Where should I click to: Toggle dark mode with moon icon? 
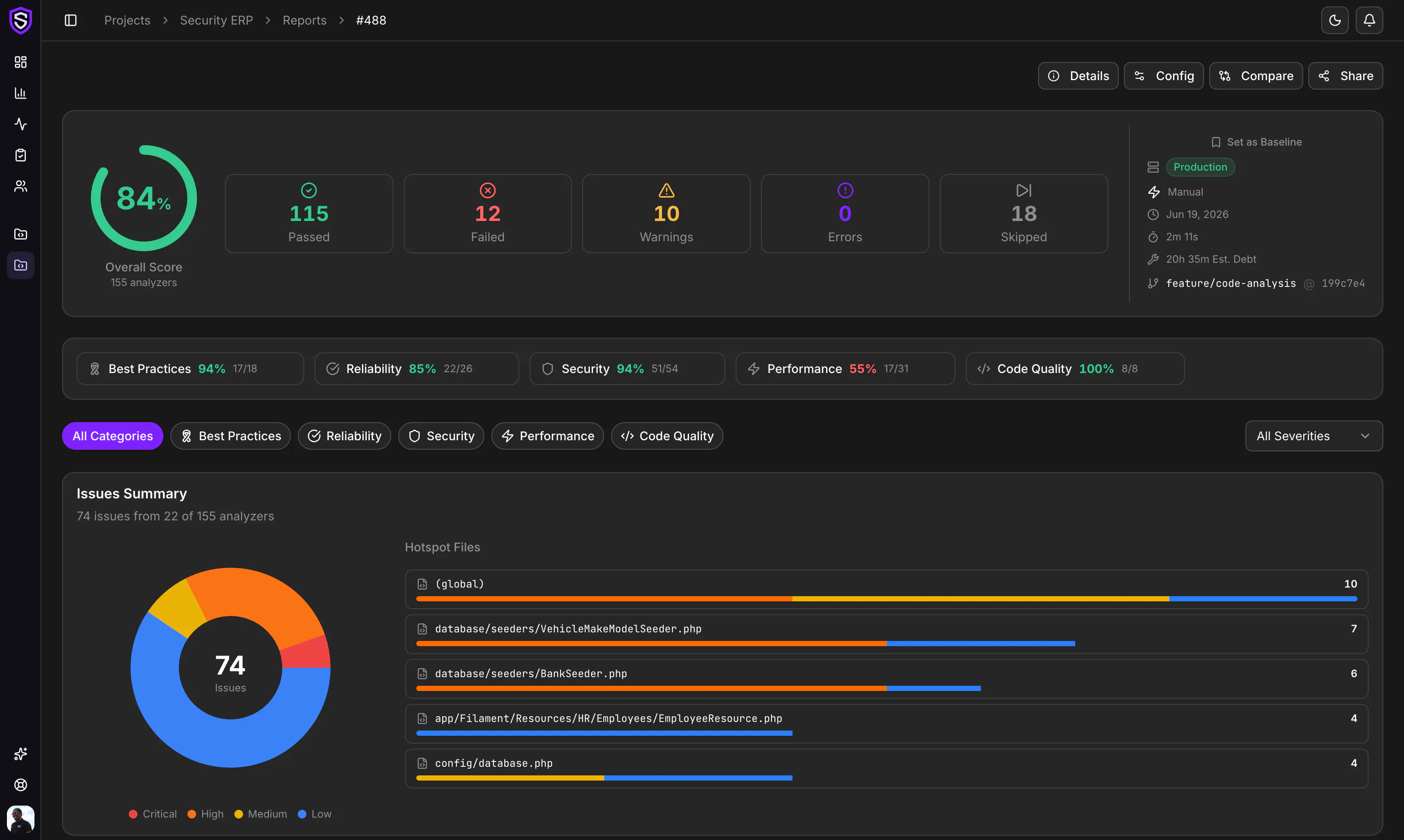[x=1334, y=20]
